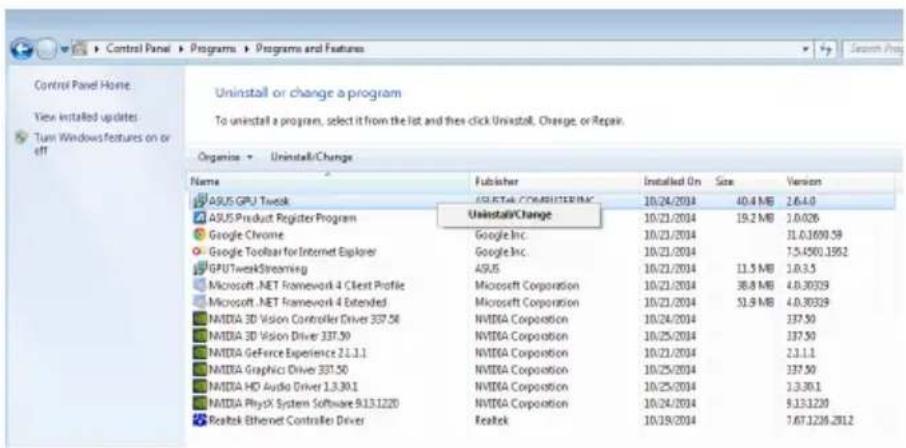906x448 pixels.
Task: Click the 19.2 MB size cell
Action: tap(754, 219)
